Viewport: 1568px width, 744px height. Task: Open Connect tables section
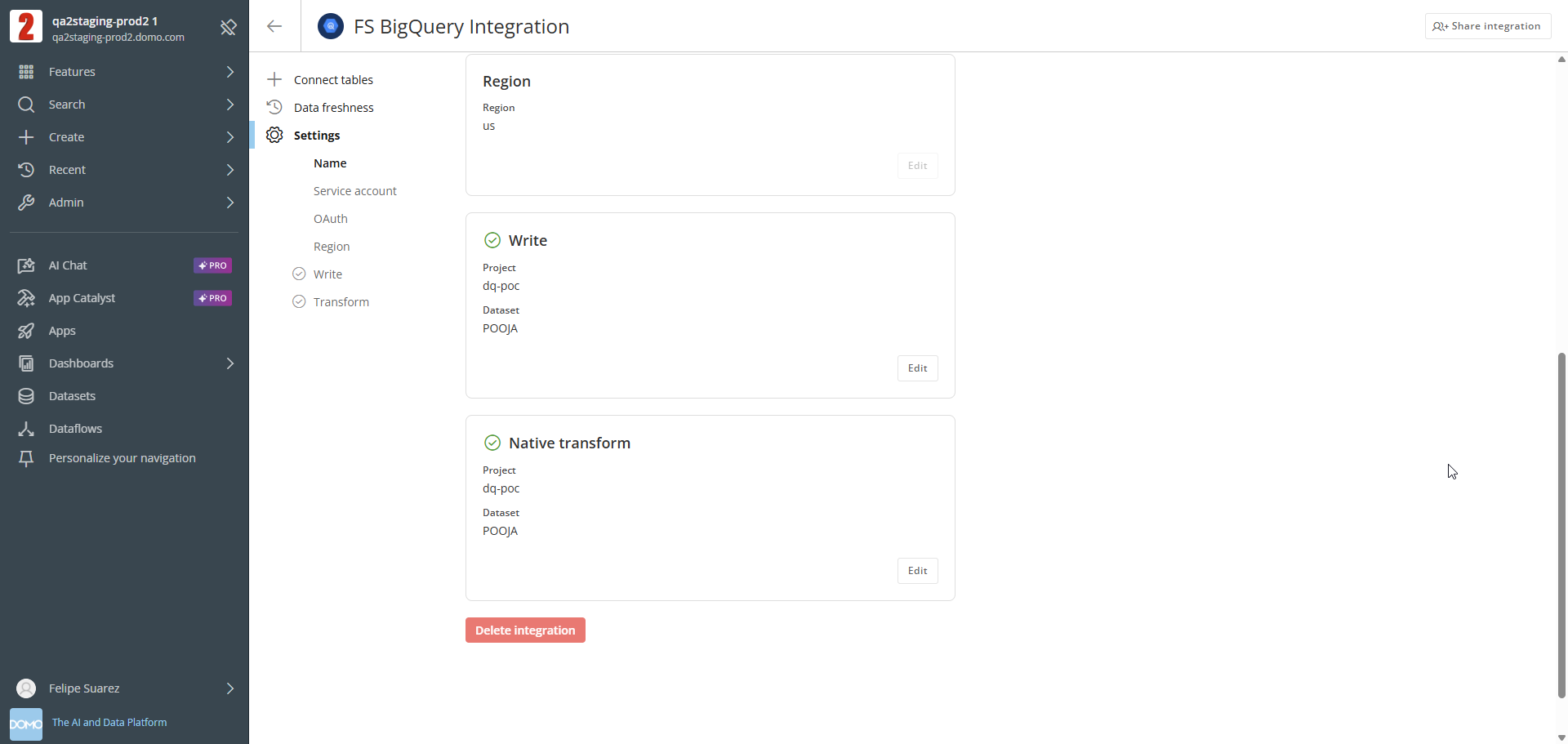[x=333, y=79]
